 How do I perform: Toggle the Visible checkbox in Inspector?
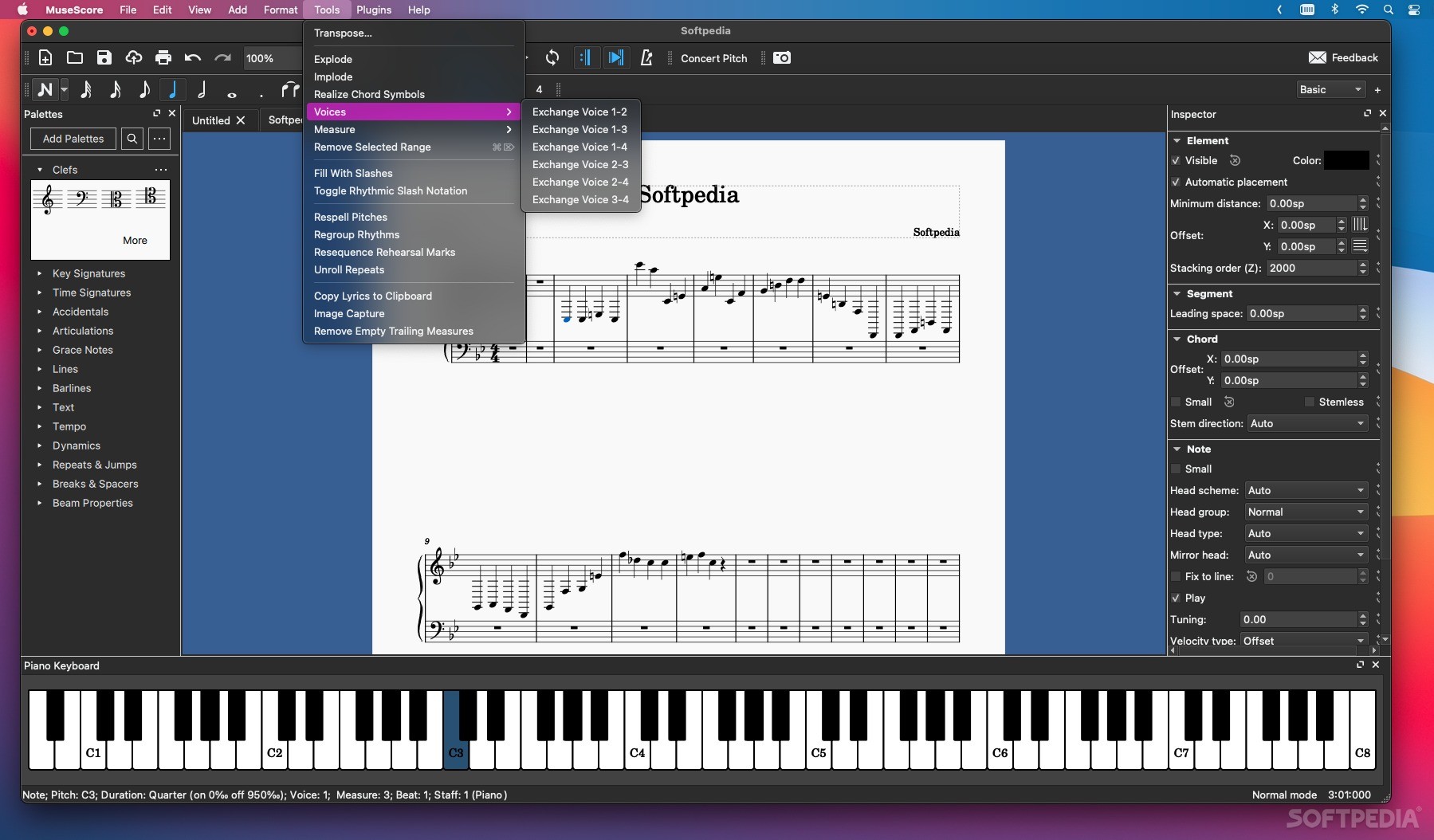[x=1176, y=160]
